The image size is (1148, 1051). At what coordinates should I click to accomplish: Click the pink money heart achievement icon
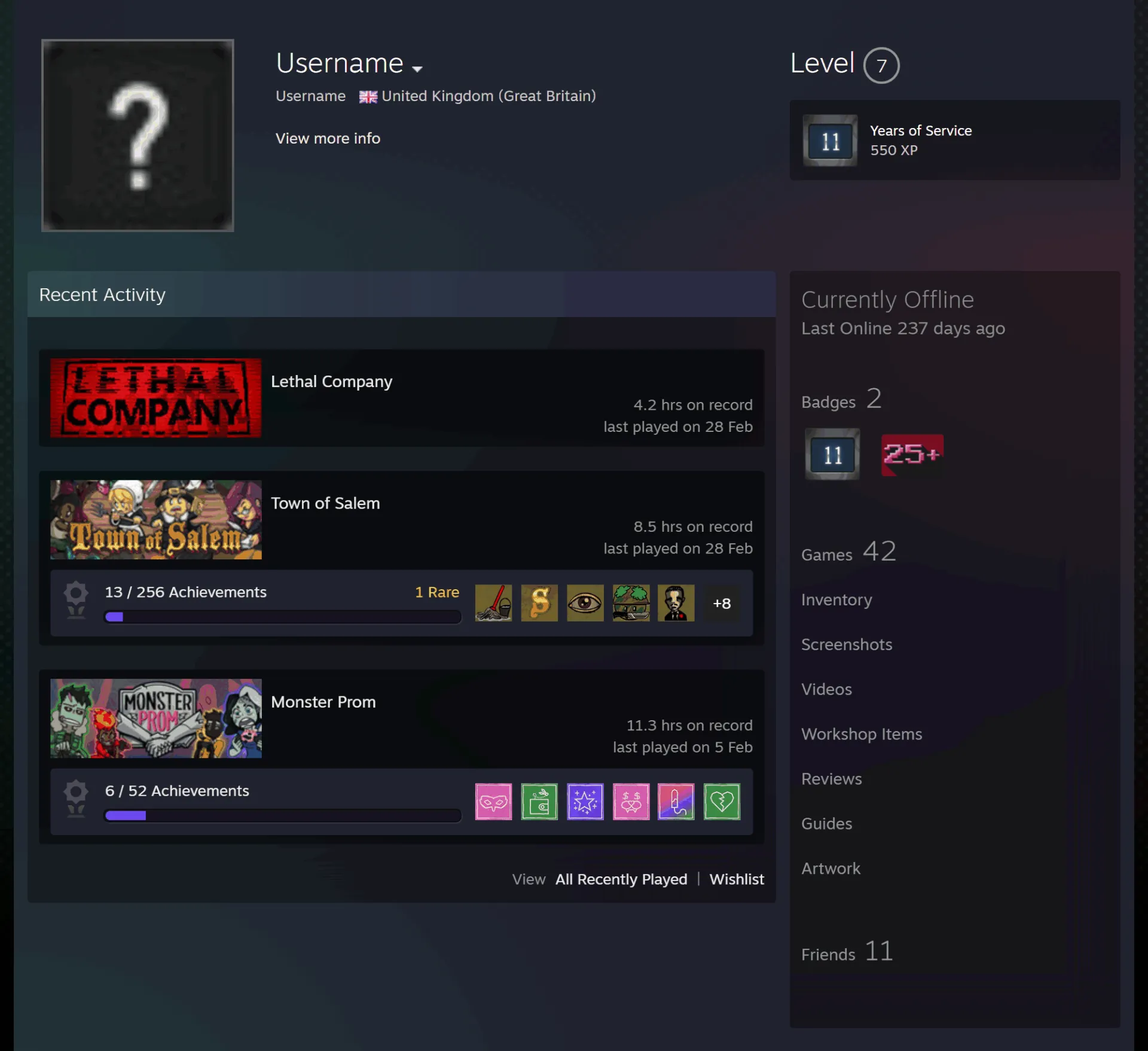631,802
